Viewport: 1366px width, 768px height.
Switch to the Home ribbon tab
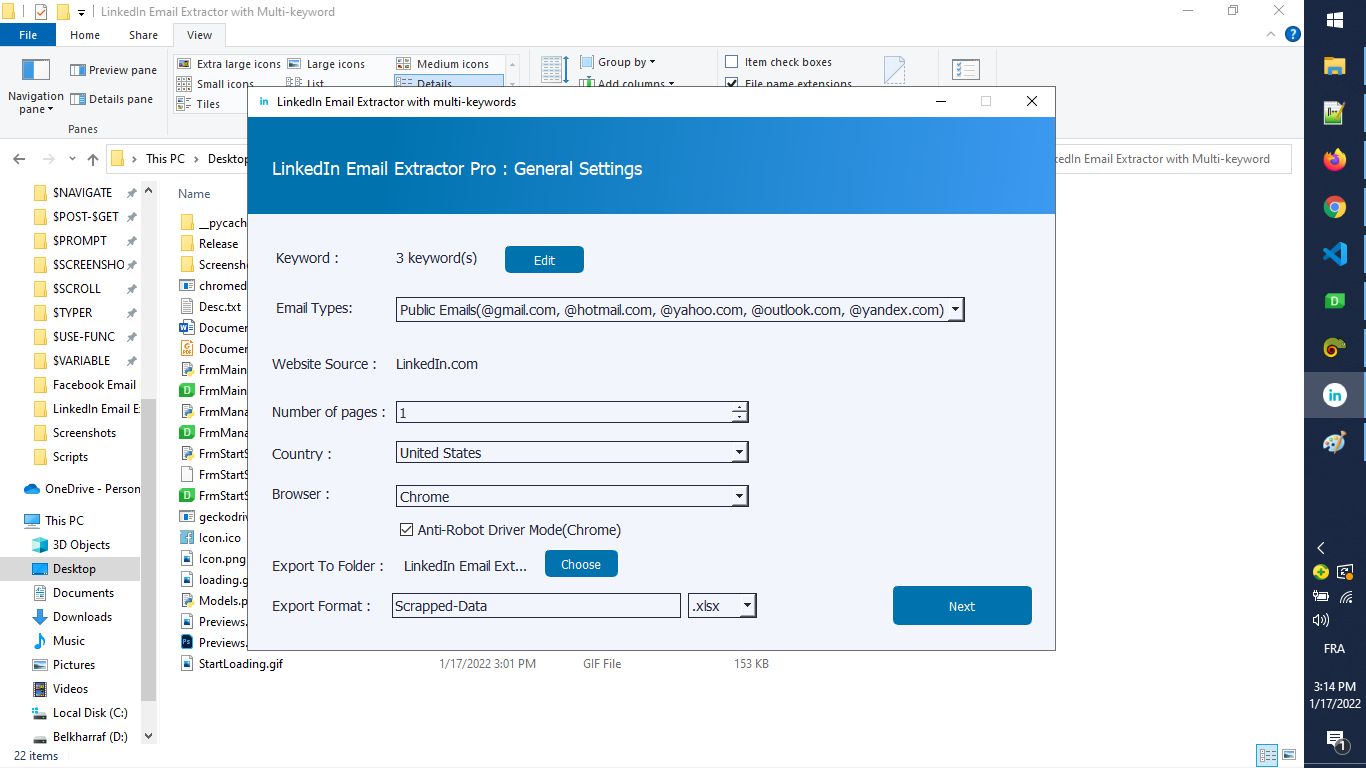(x=85, y=35)
